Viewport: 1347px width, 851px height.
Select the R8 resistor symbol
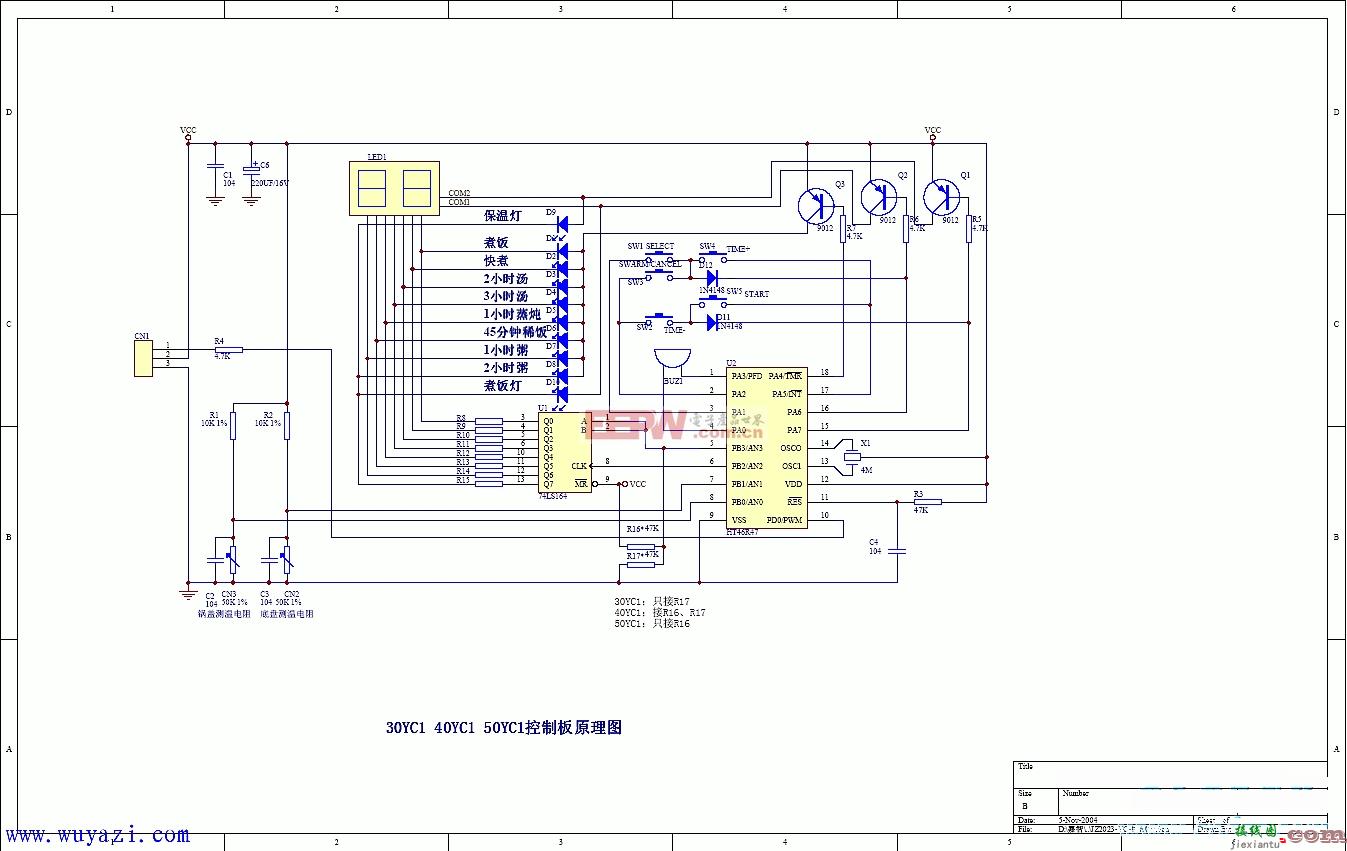click(x=489, y=421)
